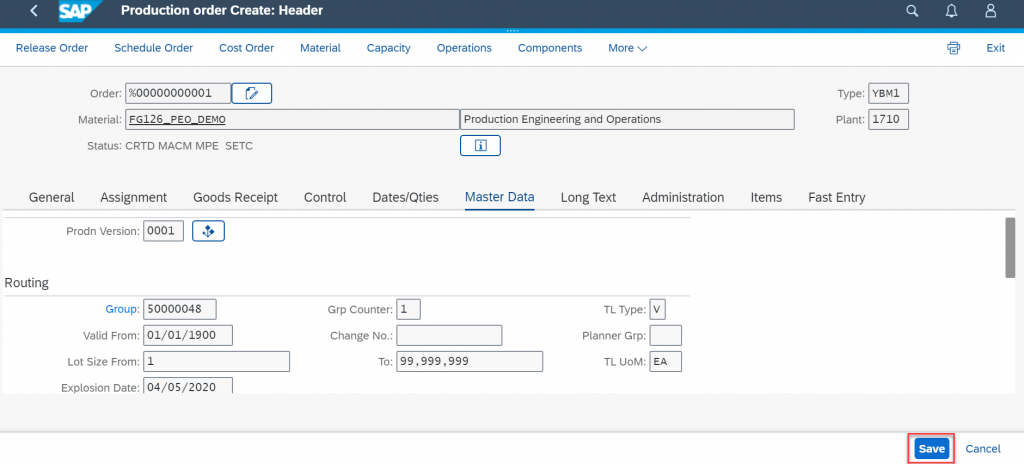
Task: Open search via magnifier icon
Action: point(912,10)
